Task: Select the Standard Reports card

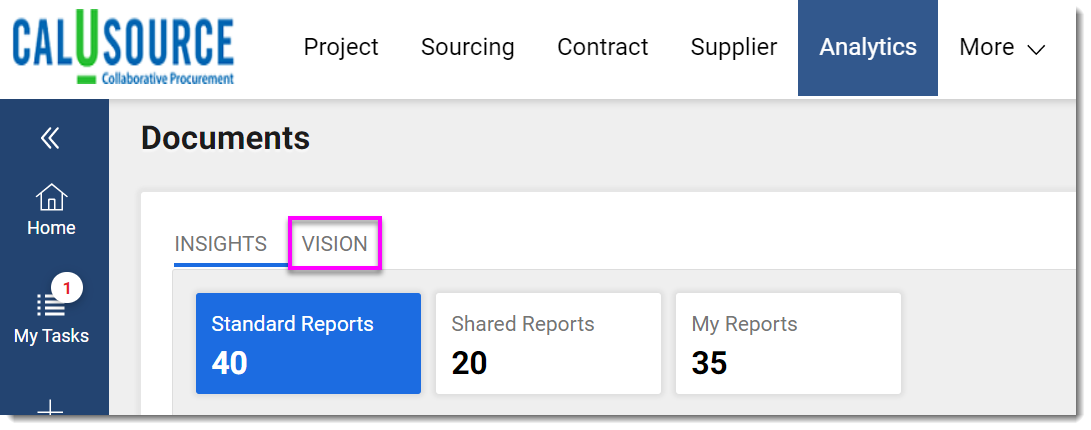Action: click(x=308, y=343)
